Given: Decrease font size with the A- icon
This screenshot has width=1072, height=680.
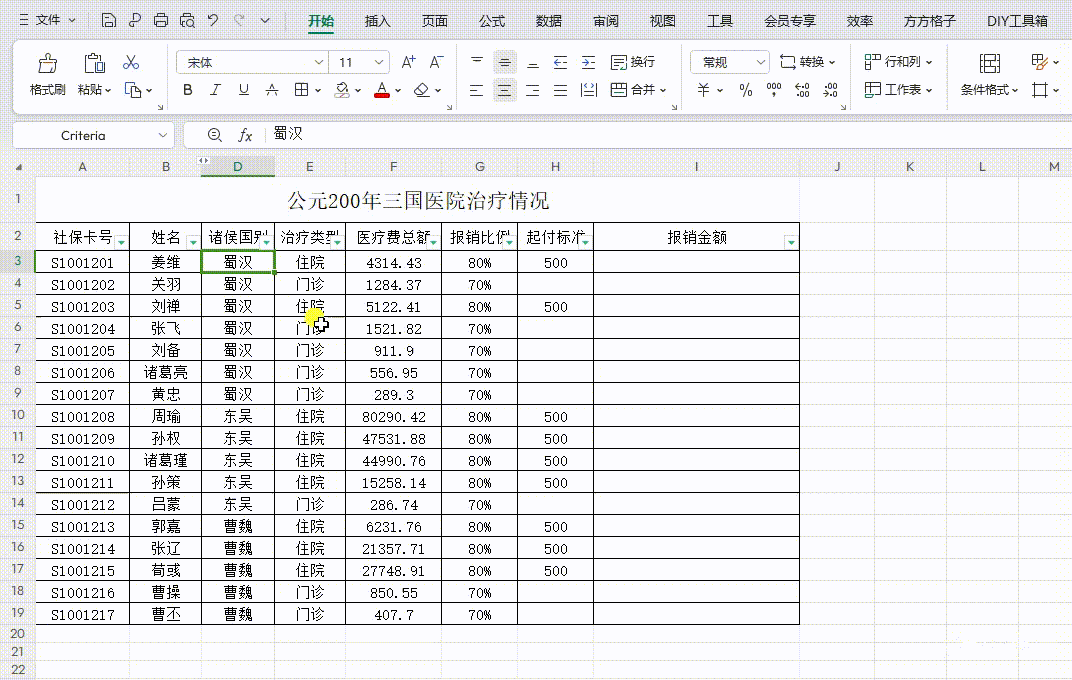Looking at the screenshot, I should click(x=436, y=62).
